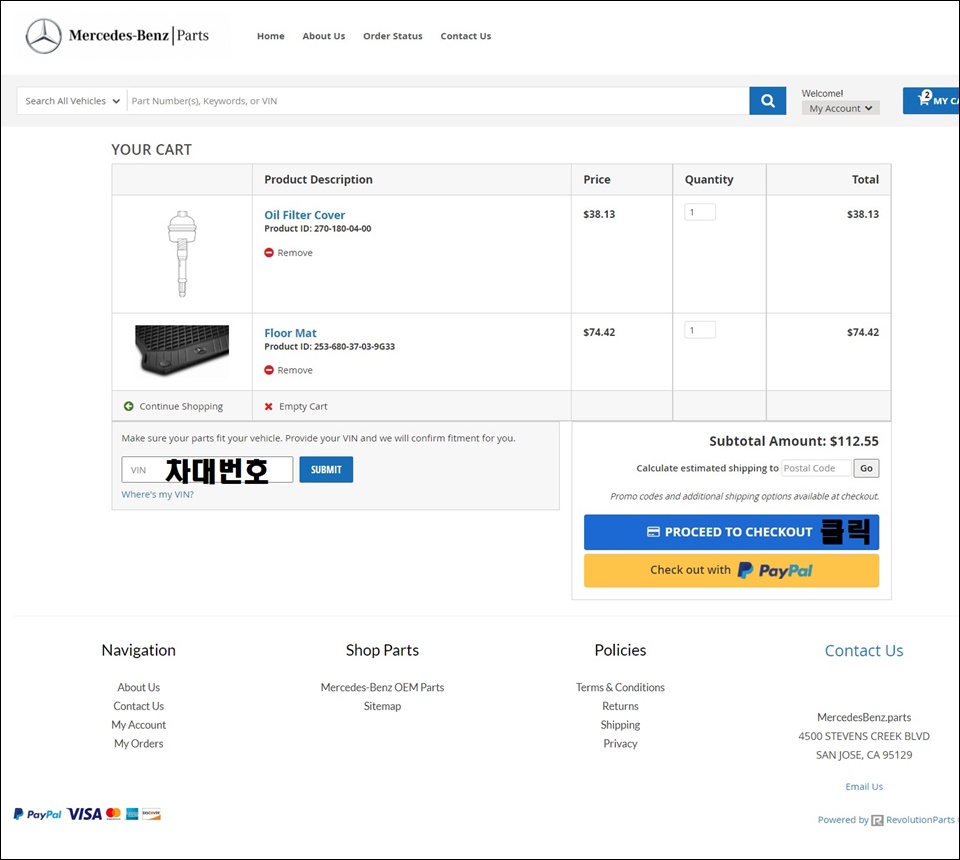This screenshot has height=860, width=960.
Task: Click Product ID 270-180-04-00 text
Action: tap(318, 228)
